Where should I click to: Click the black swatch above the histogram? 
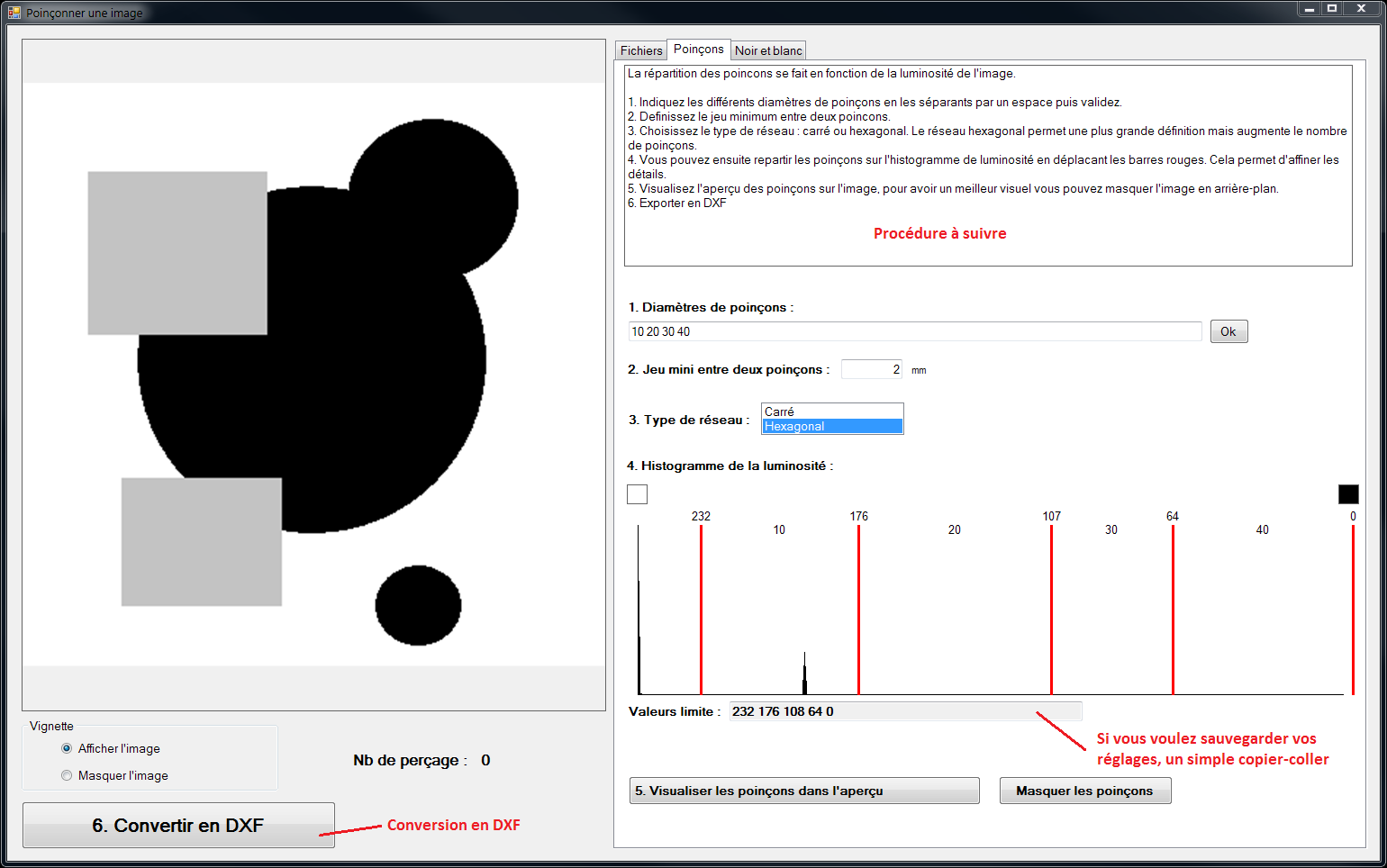click(1347, 494)
